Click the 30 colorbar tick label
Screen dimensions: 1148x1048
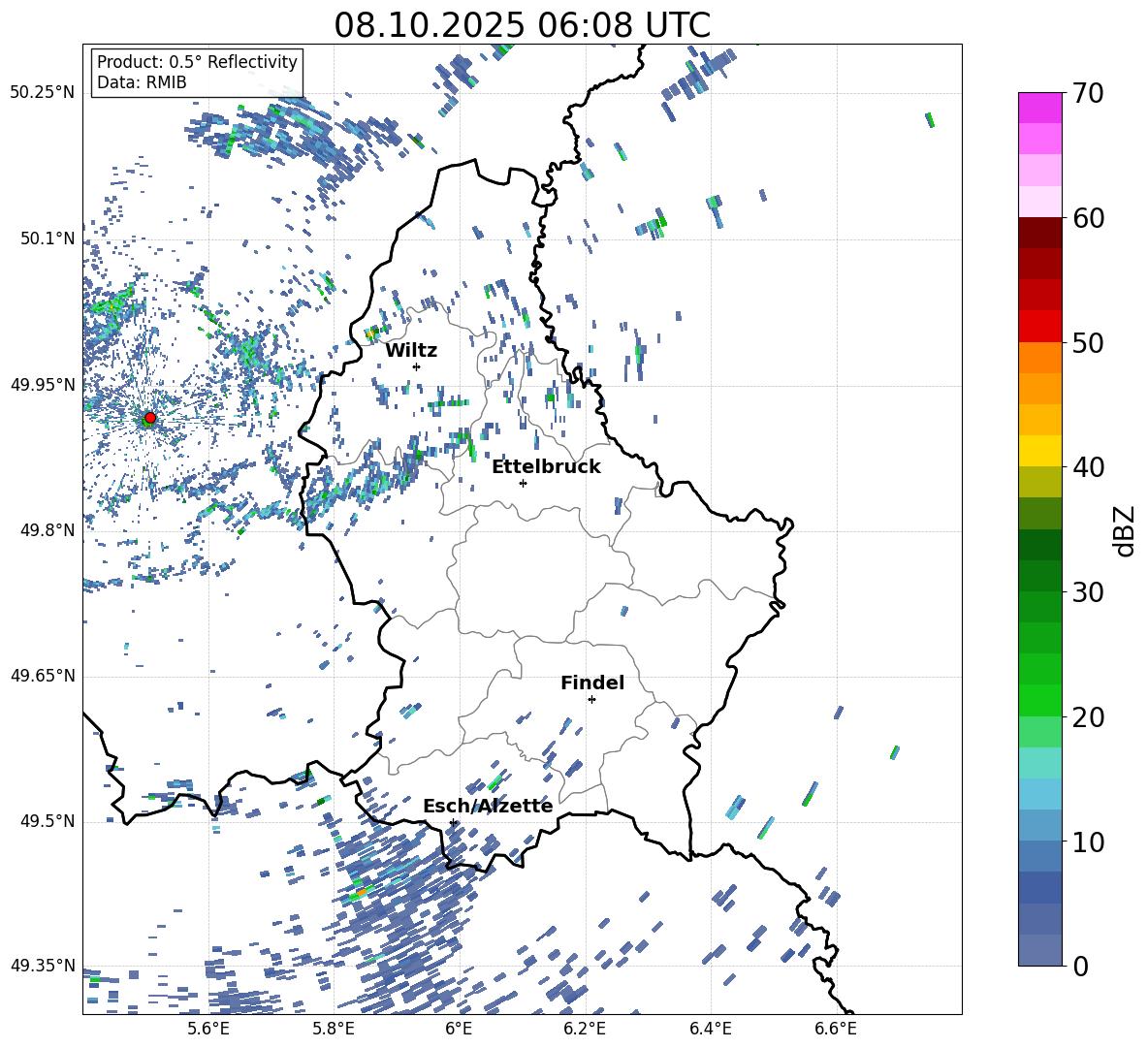coord(1088,591)
